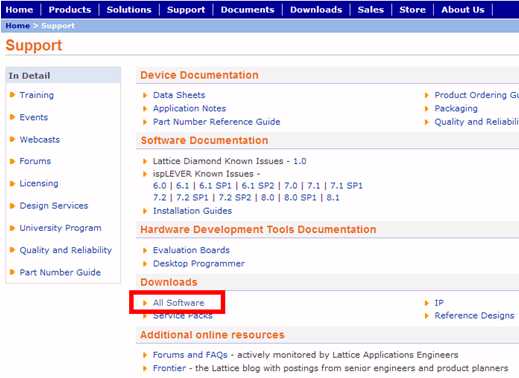519x378 pixels.
Task: Click the Home breadcrumb link
Action: click(x=18, y=26)
